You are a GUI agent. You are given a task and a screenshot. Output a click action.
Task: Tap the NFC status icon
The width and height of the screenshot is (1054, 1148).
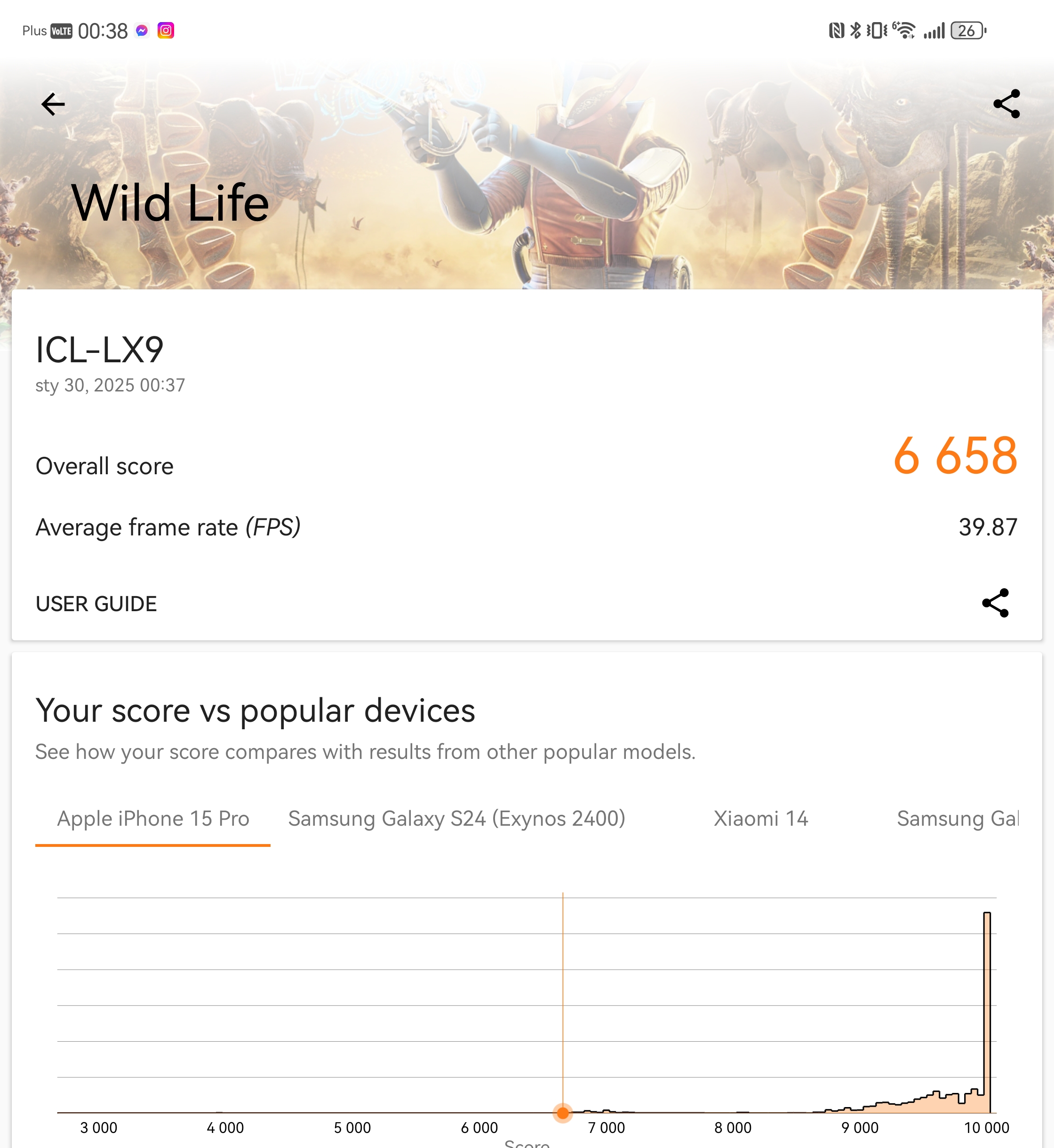tap(836, 30)
